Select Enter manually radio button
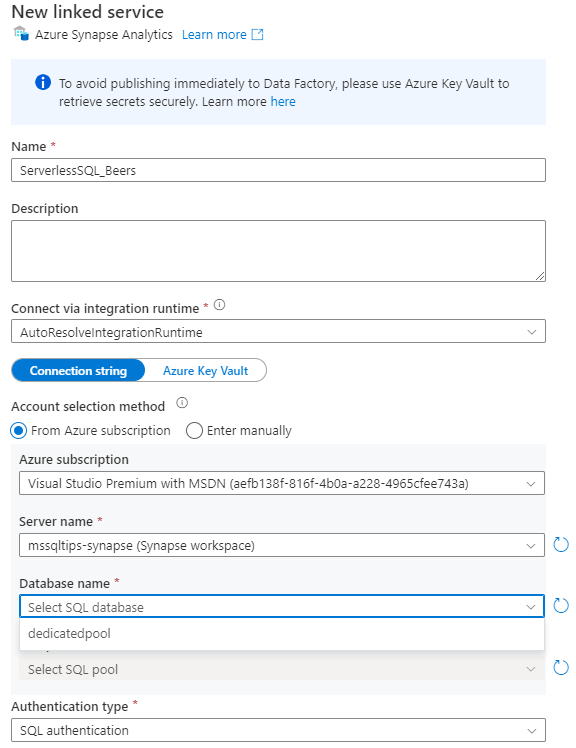 [194, 431]
